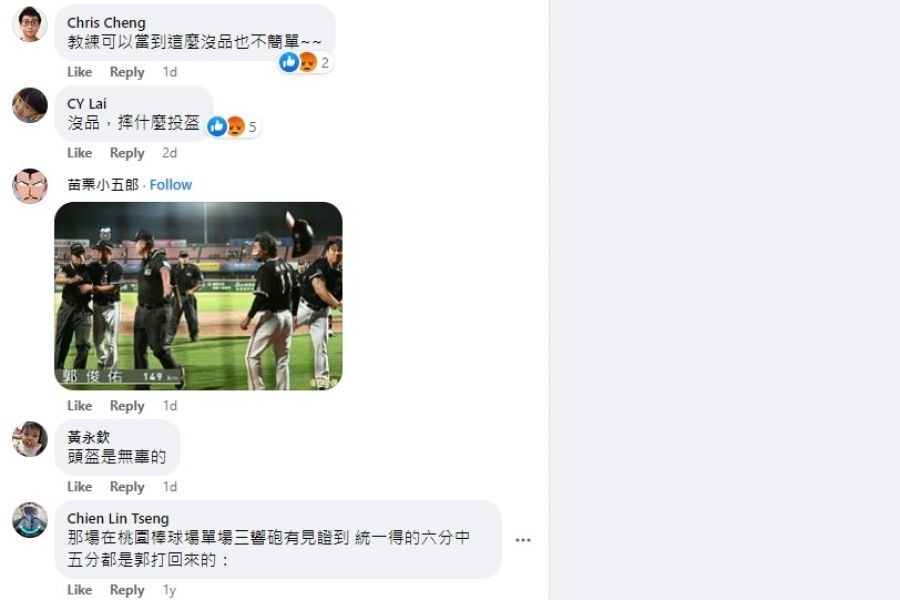Open 黃永欽 profile name link
Viewport: 900px width, 600px height.
pos(88,437)
